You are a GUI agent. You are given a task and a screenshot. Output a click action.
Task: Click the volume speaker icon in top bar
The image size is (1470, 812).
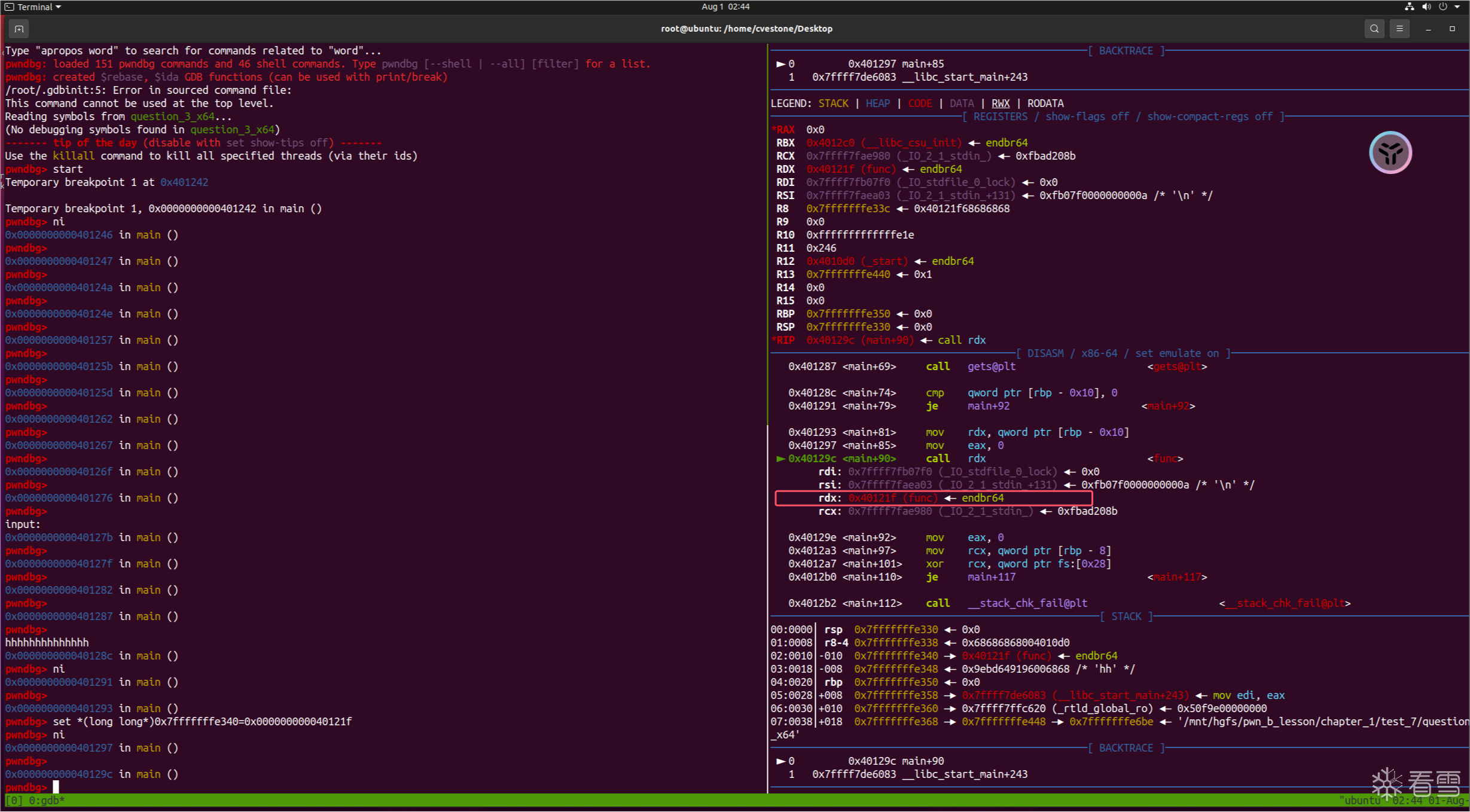pyautogui.click(x=1426, y=7)
